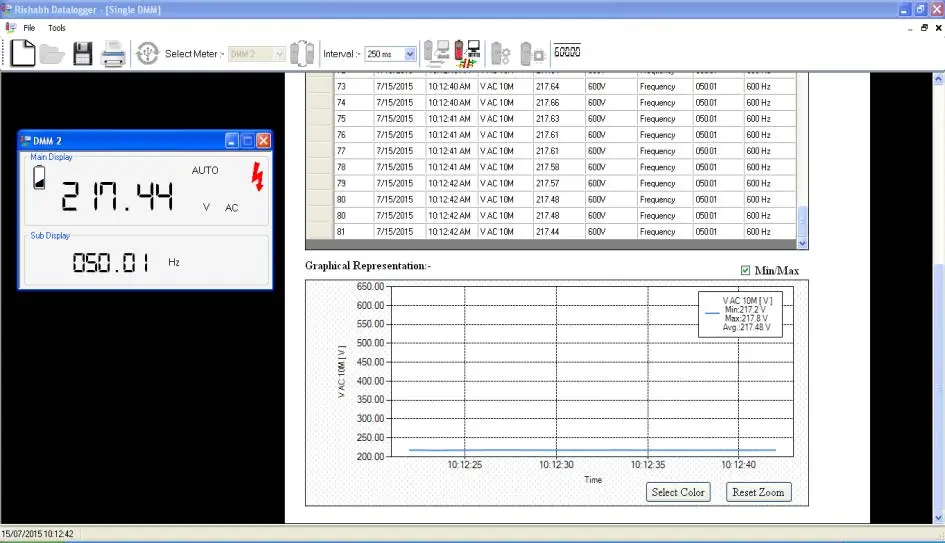This screenshot has width=945, height=543.
Task: Open the Tools menu
Action: (x=57, y=28)
